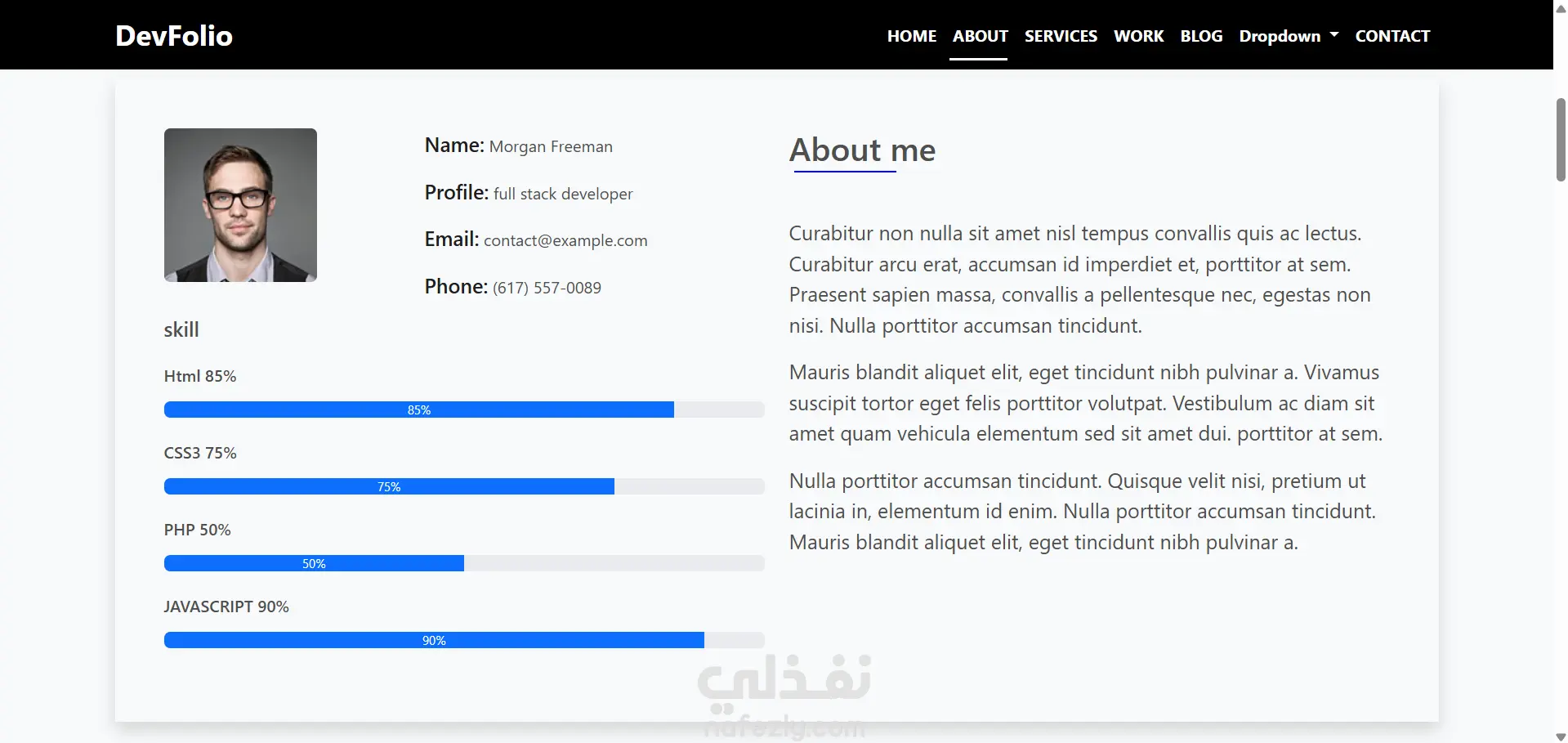The height and width of the screenshot is (743, 1568).
Task: Click the PHP 50% progress bar
Action: click(464, 563)
